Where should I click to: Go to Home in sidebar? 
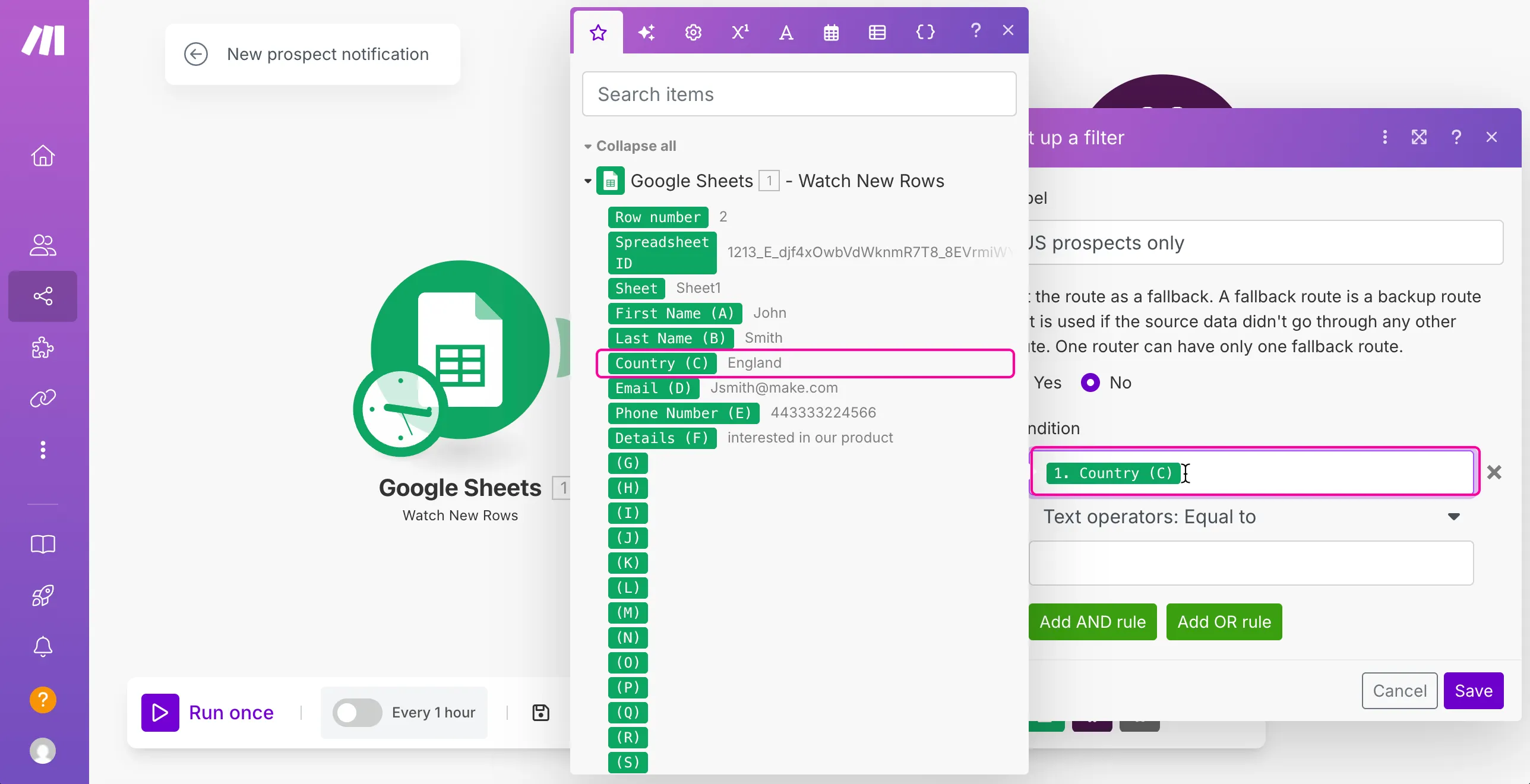point(43,156)
